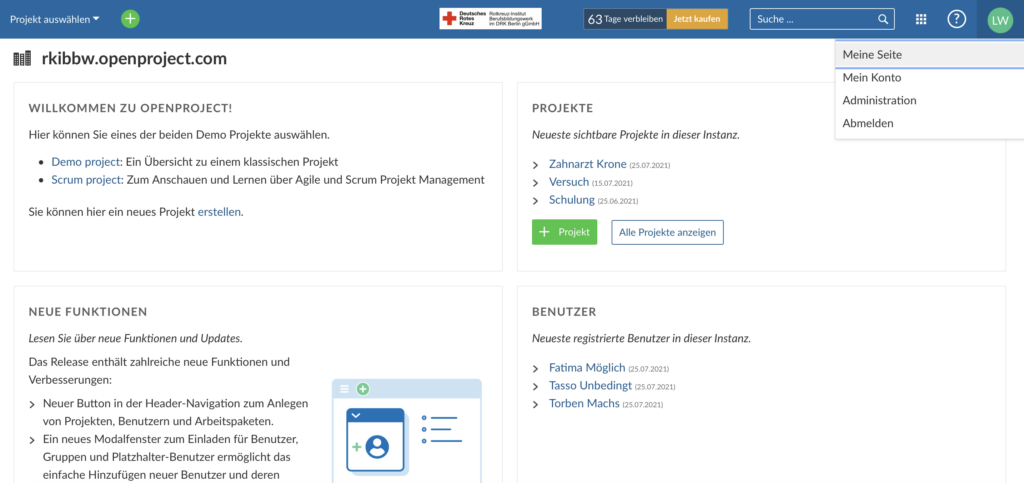
Task: Click the NEUE FUNKTIONEN heading
Action: 88,311
